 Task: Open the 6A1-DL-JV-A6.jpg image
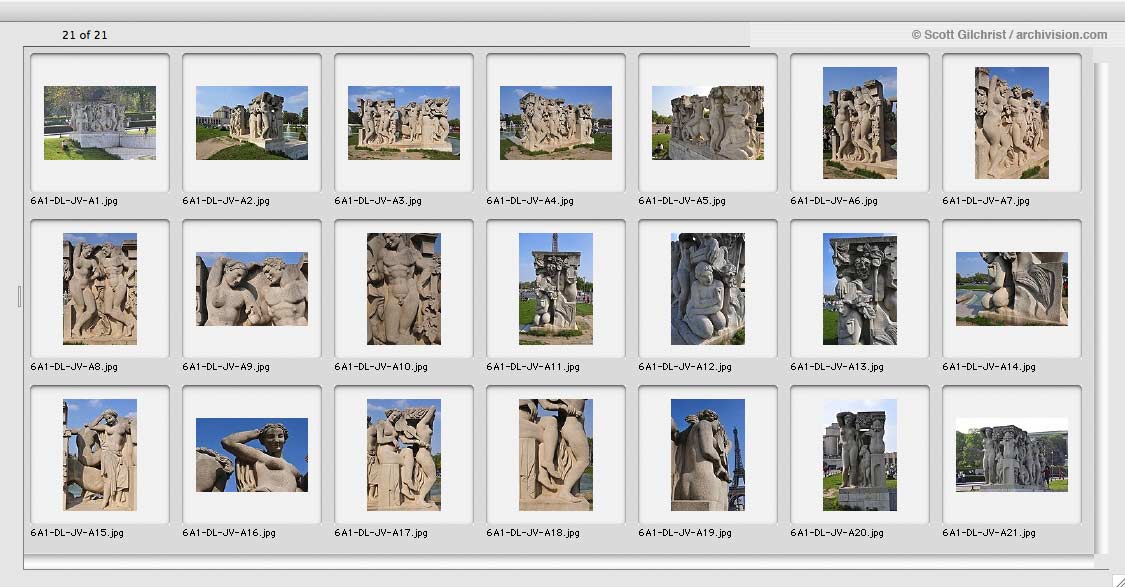(x=860, y=123)
